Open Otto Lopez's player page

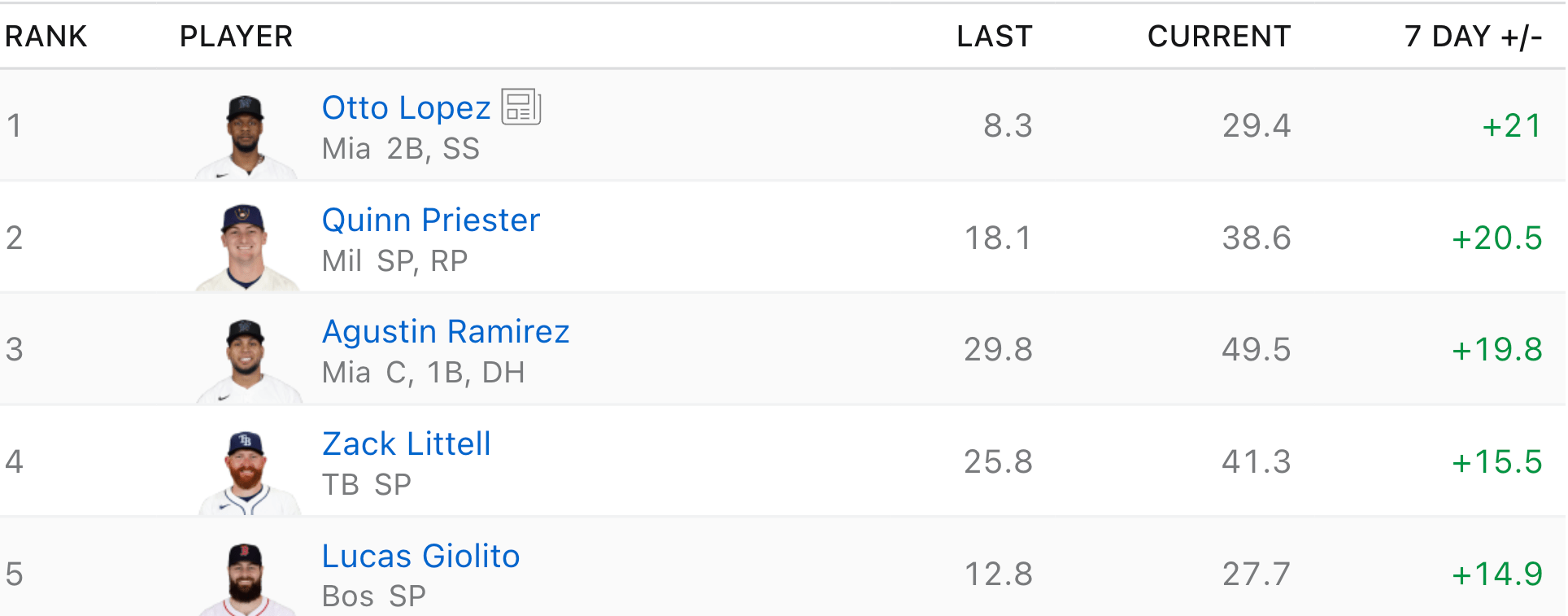406,108
